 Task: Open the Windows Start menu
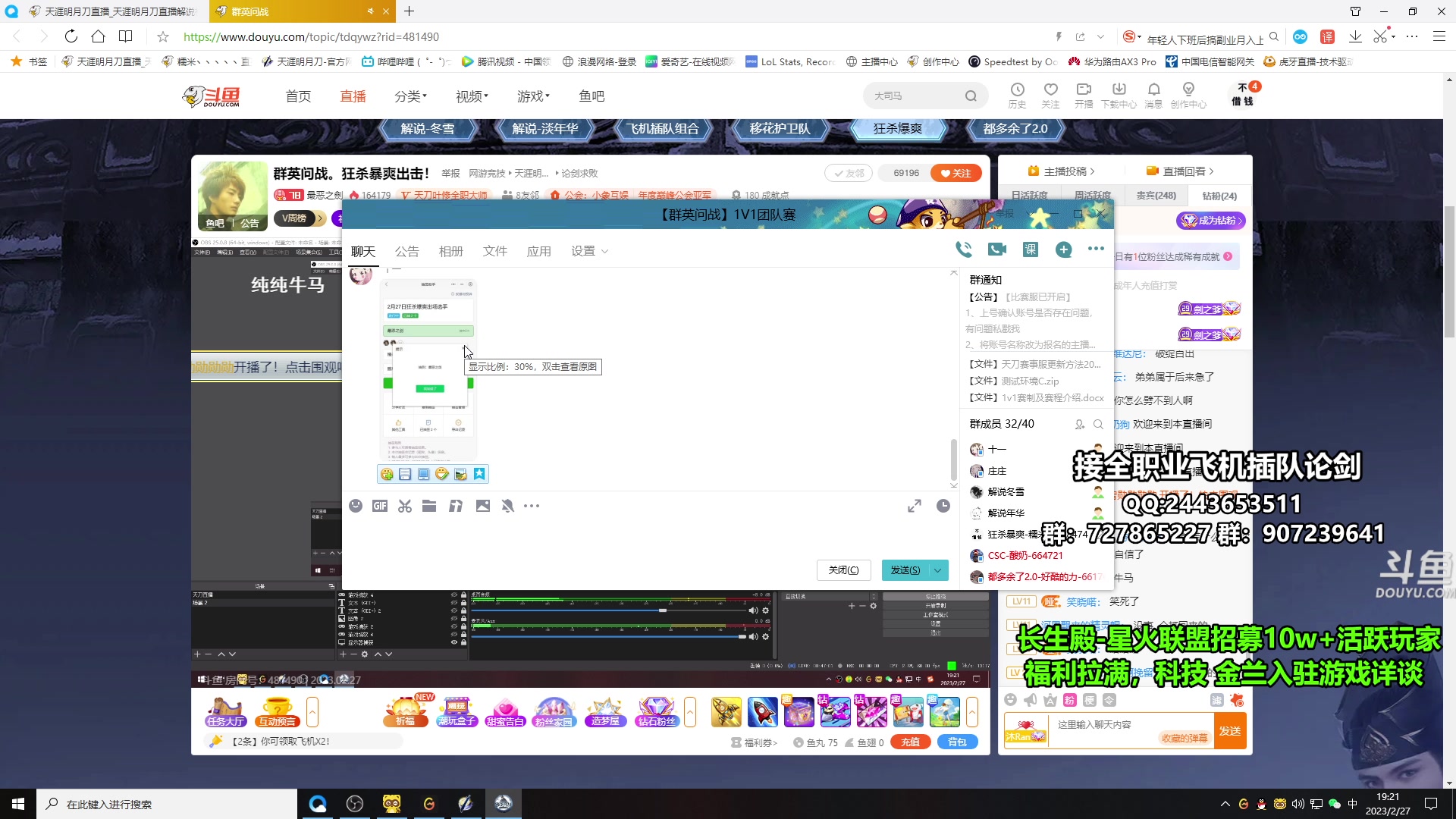[x=18, y=804]
